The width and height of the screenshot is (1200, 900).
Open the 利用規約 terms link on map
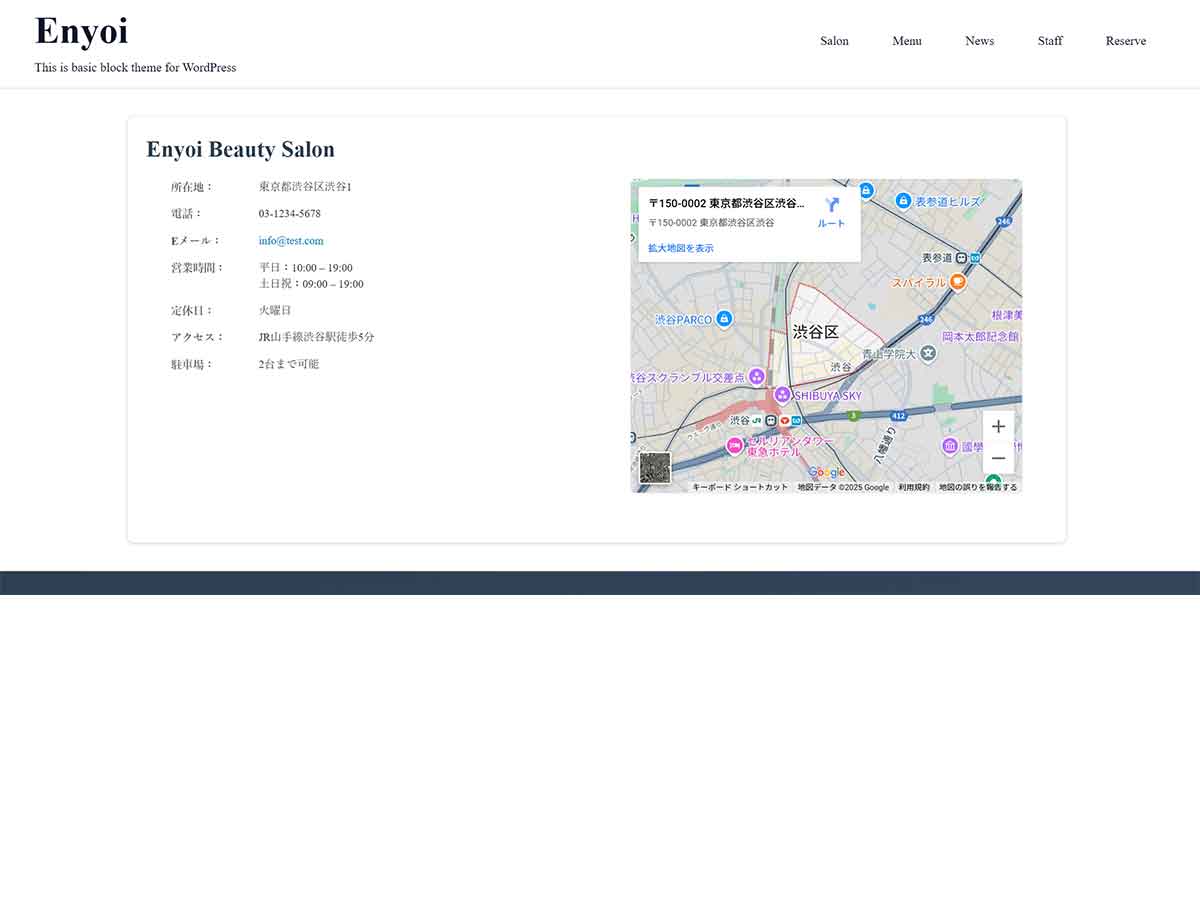click(913, 487)
